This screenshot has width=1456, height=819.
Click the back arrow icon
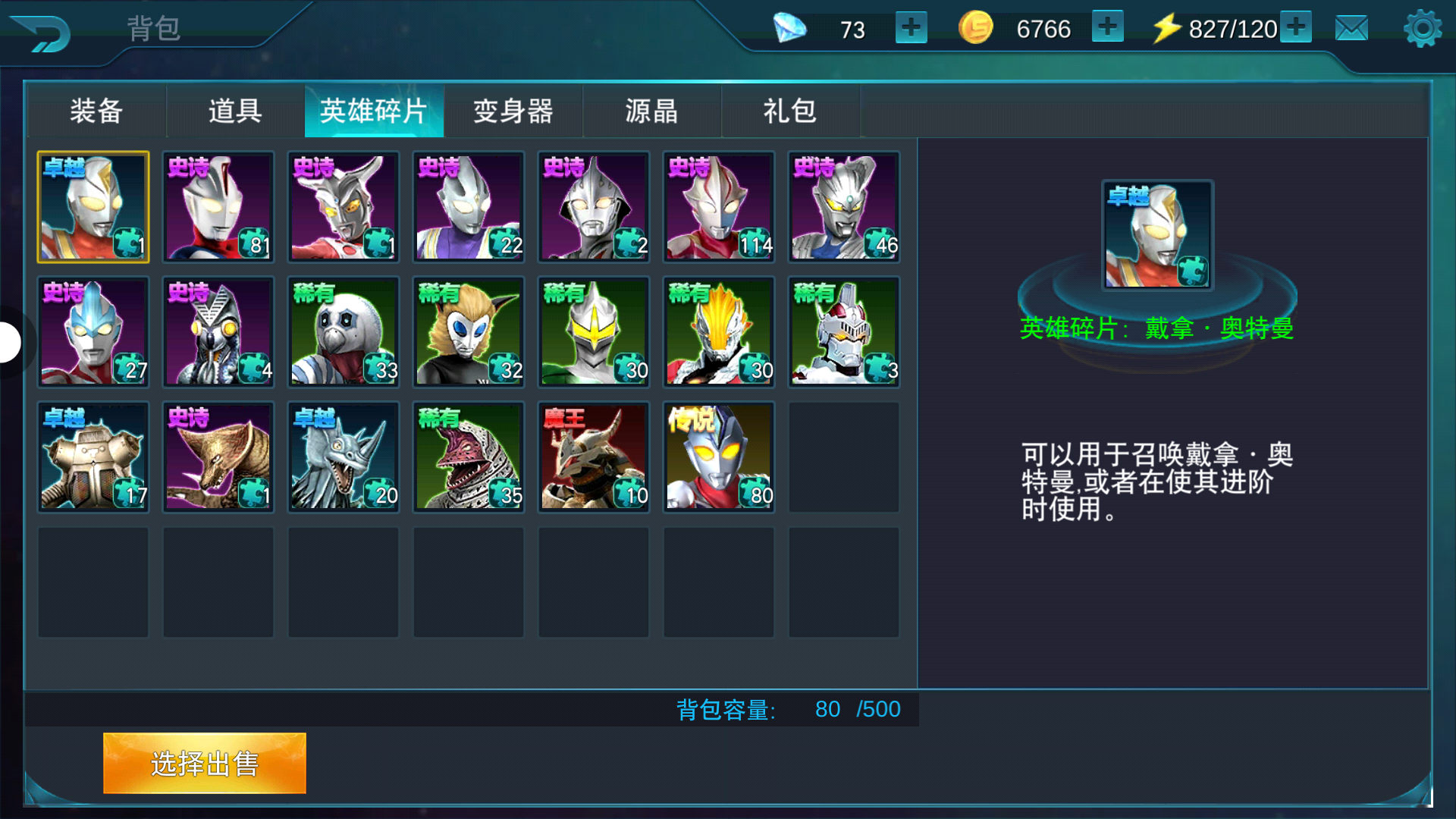point(42,33)
